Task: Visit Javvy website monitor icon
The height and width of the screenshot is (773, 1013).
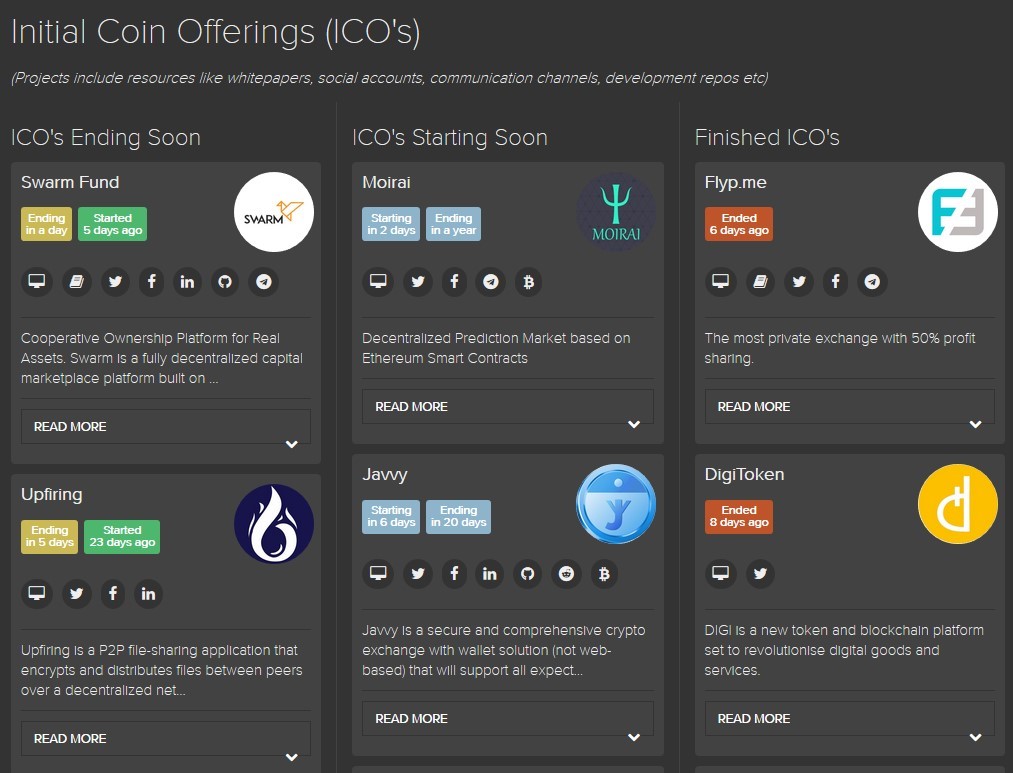Action: point(378,573)
